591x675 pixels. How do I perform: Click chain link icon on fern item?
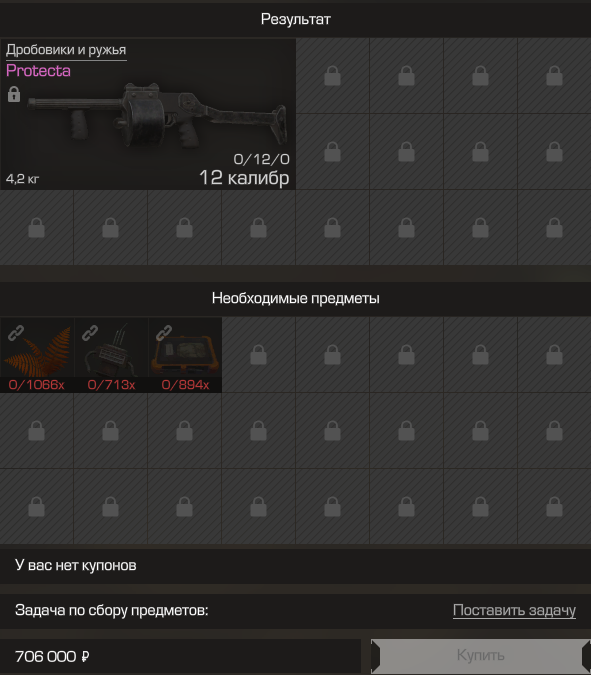(16, 333)
